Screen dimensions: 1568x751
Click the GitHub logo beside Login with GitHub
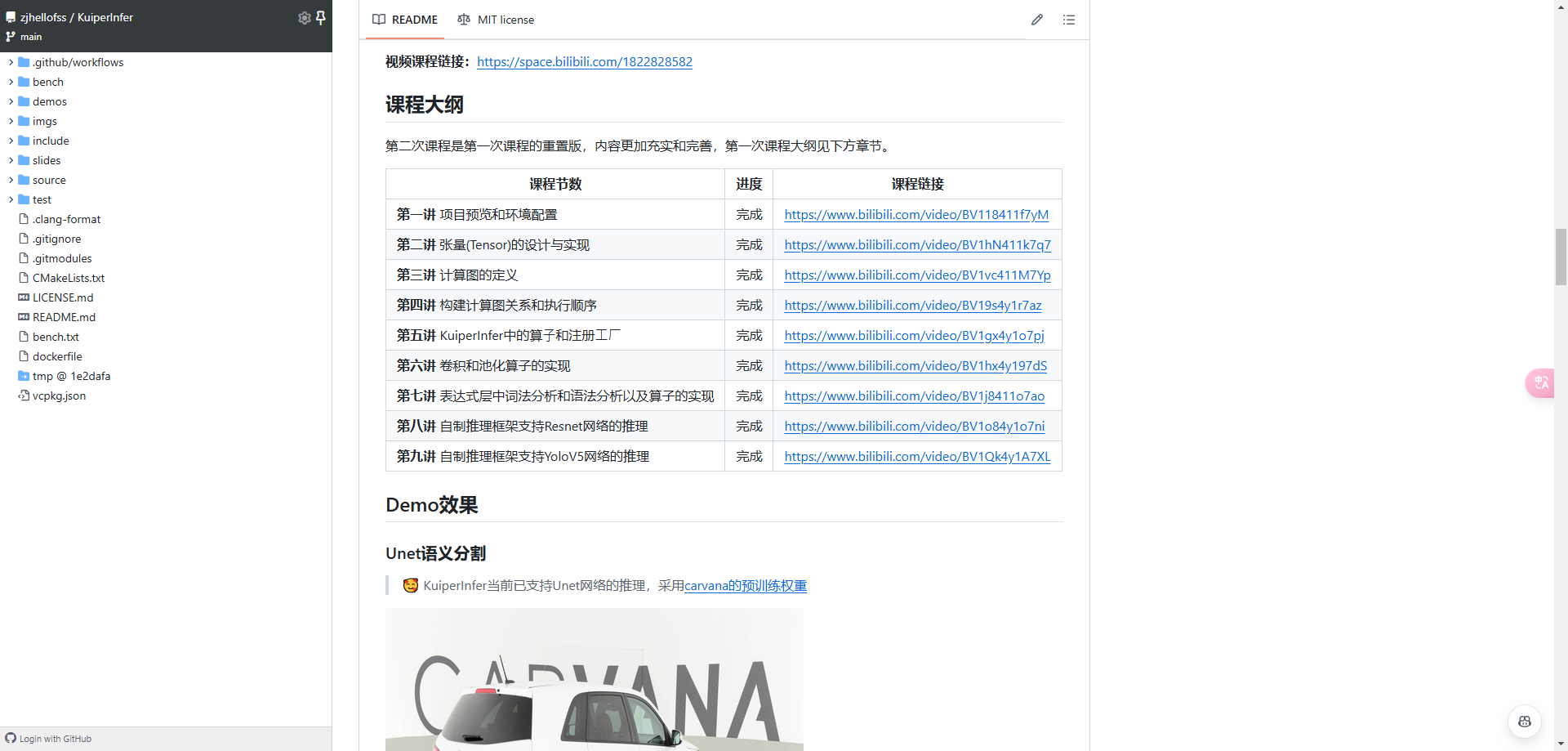pos(10,738)
